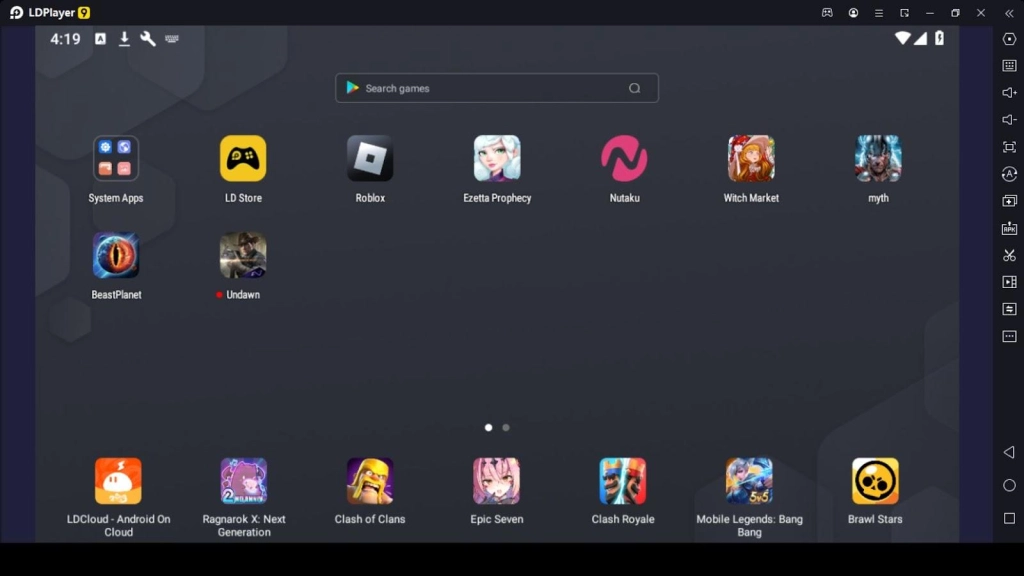Launch the LD Store app
This screenshot has height=576, width=1024.
243,158
